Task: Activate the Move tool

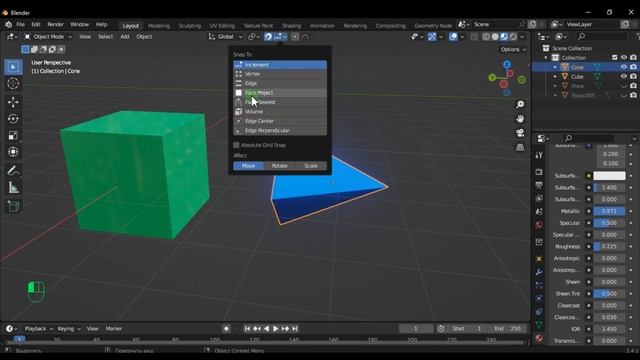Action: click(x=13, y=102)
